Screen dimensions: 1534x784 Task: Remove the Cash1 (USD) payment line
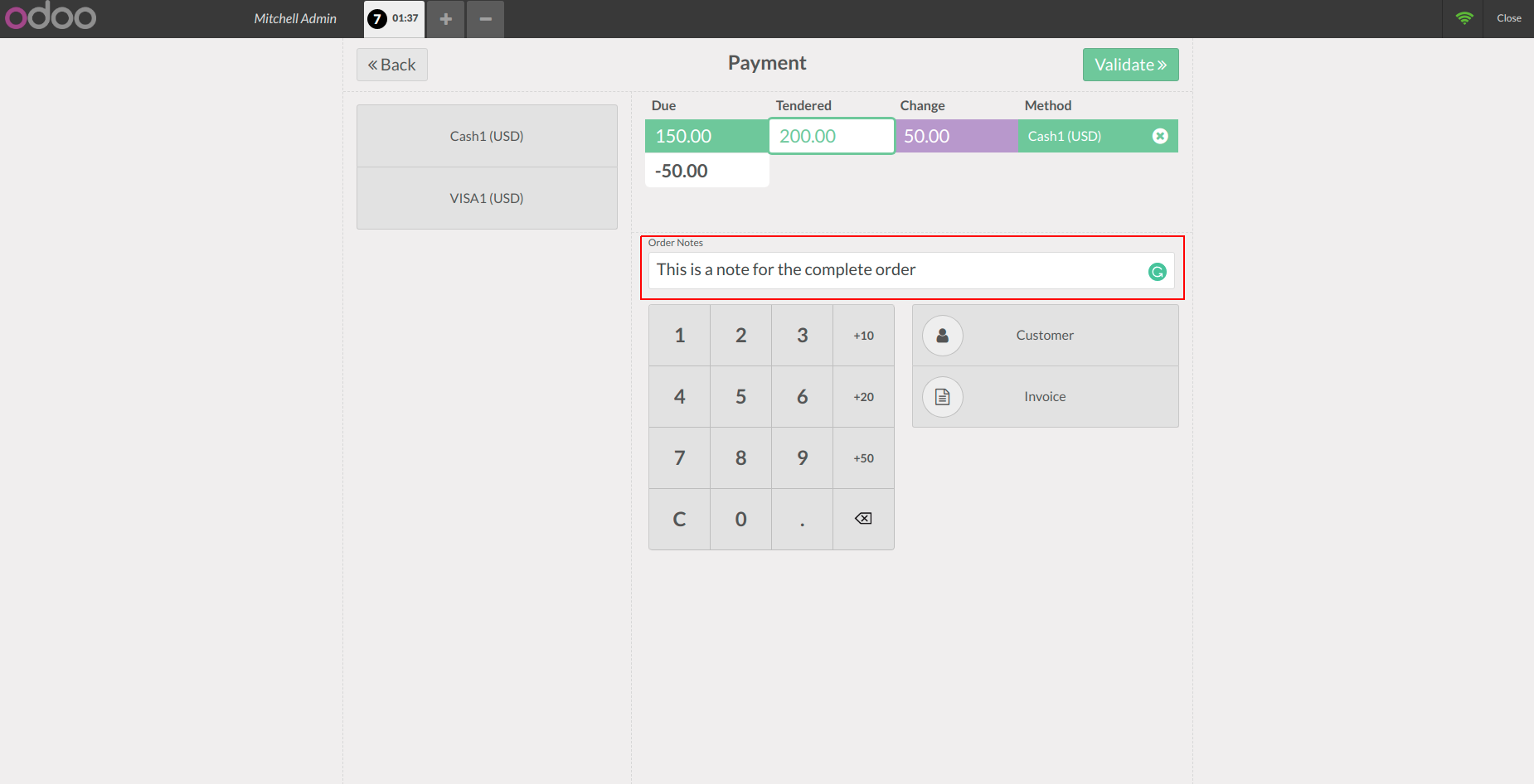pos(1160,136)
